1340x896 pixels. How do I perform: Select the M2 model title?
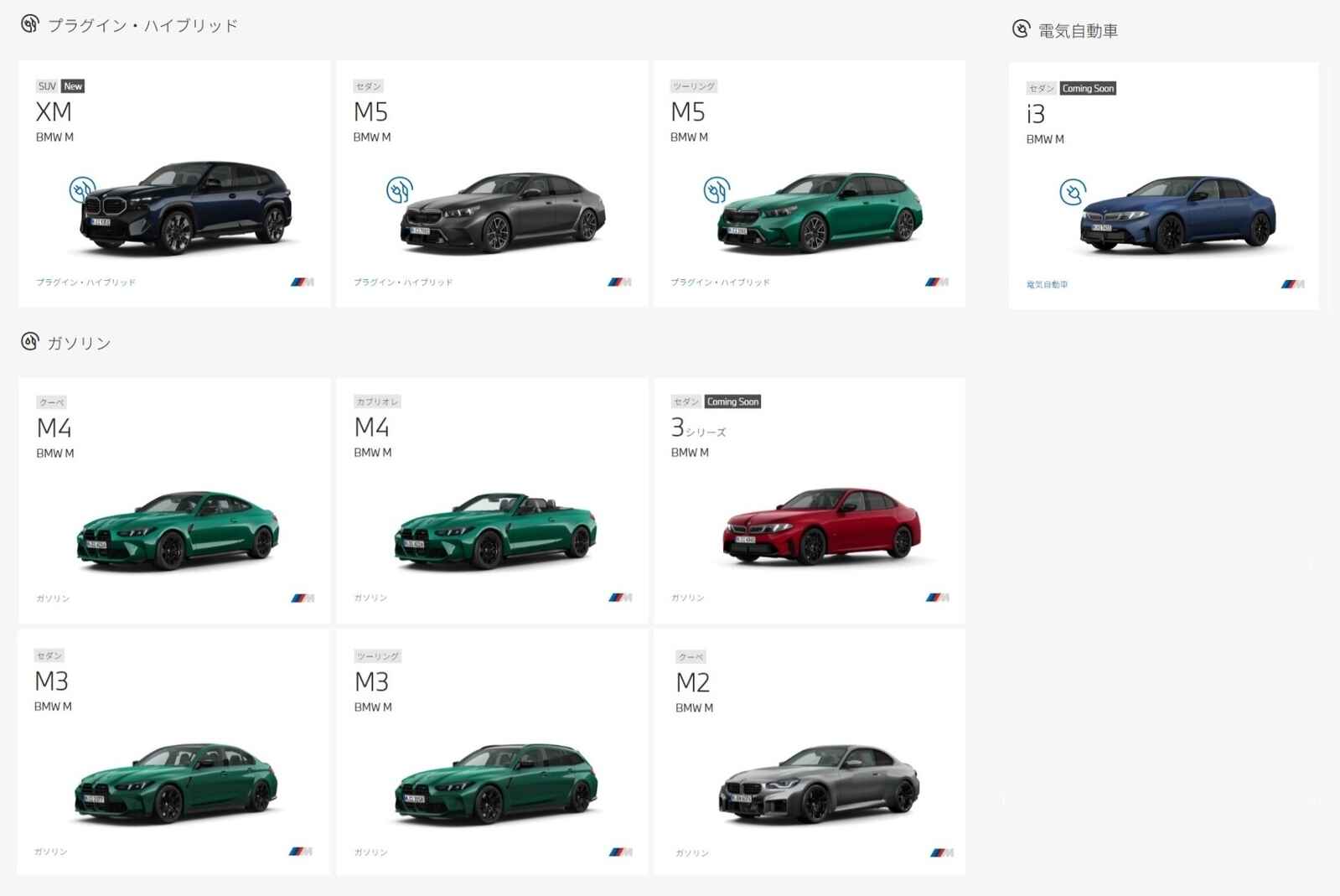coord(693,683)
